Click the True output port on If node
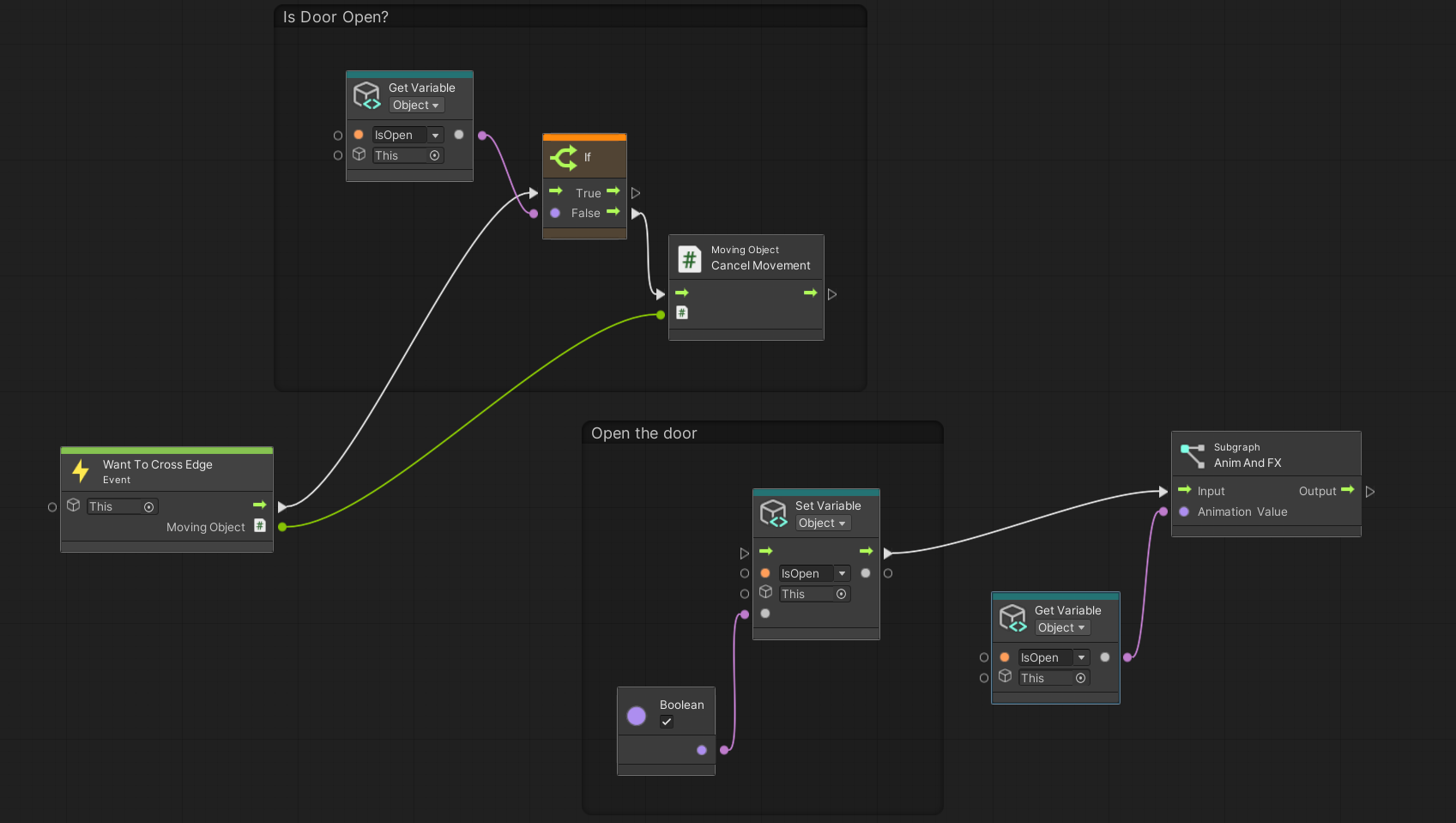Image resolution: width=1456 pixels, height=823 pixels. coord(636,193)
